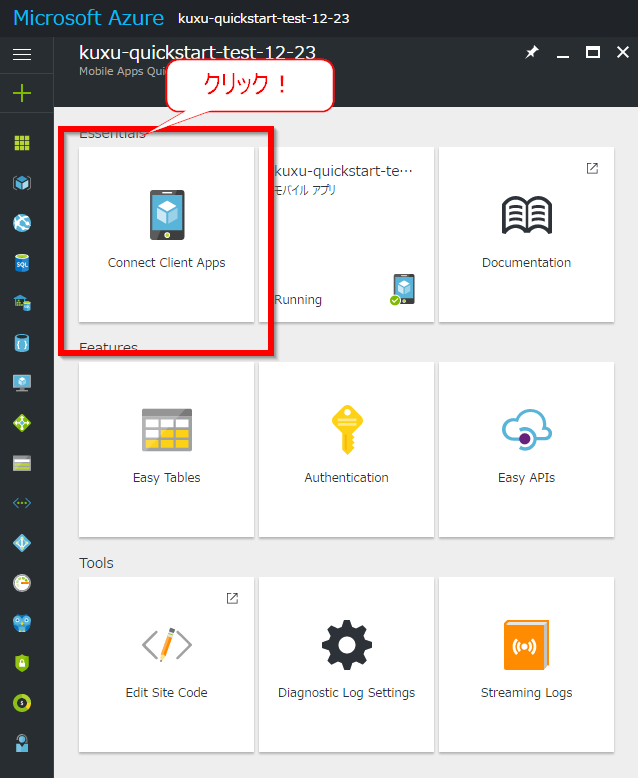Click the Microsoft Azure logo text

point(88,18)
